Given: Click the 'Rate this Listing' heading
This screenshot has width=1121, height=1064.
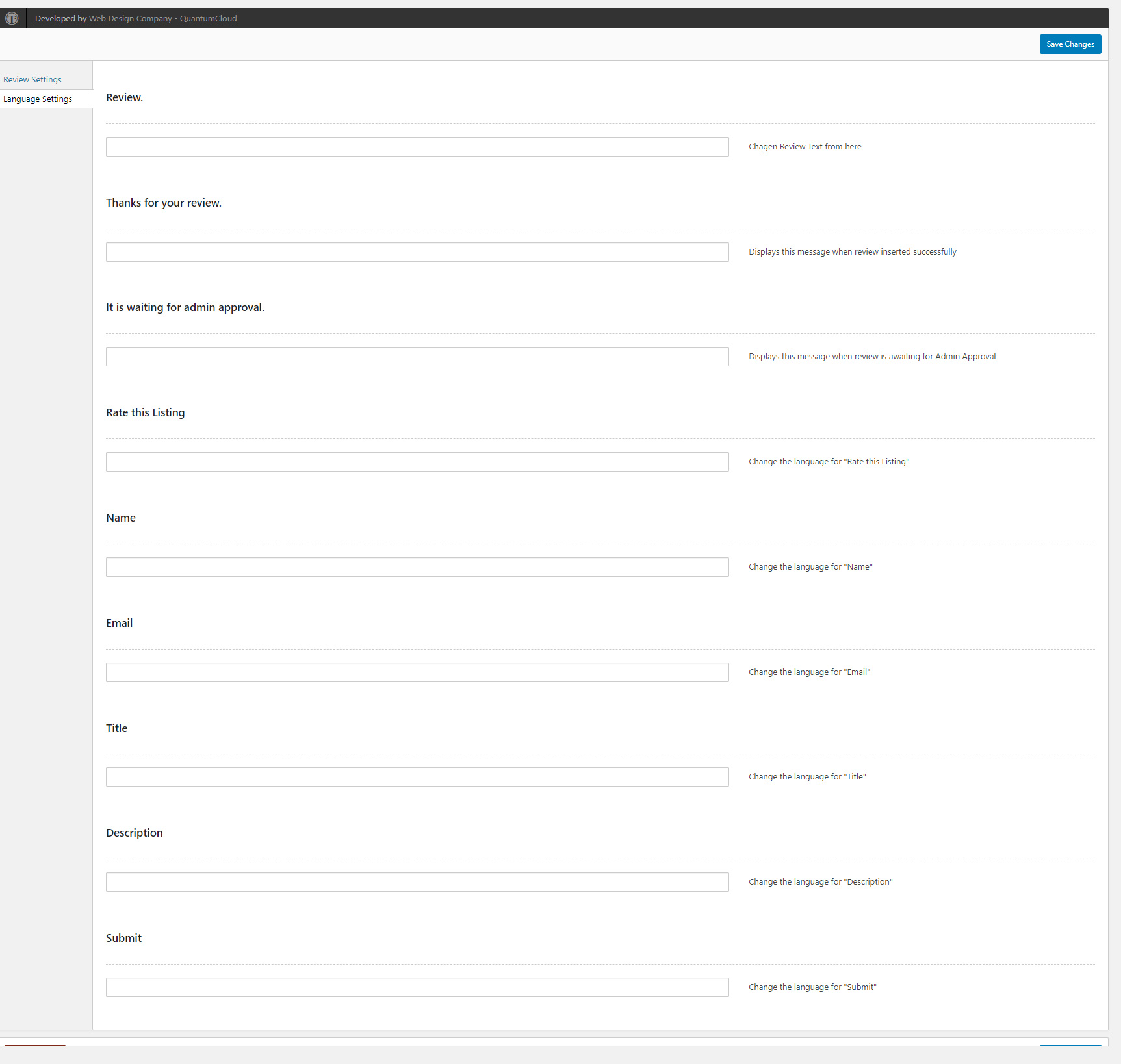Looking at the screenshot, I should (x=146, y=412).
